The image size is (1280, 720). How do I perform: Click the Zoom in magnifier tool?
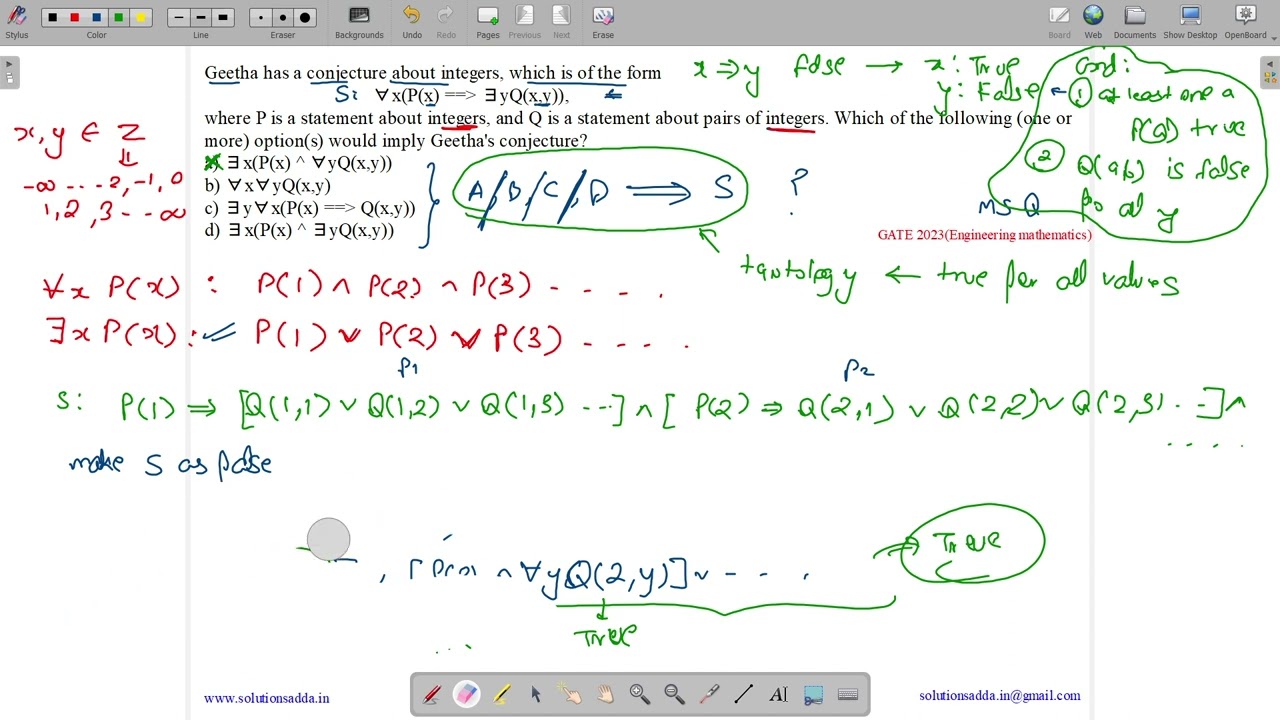(640, 695)
